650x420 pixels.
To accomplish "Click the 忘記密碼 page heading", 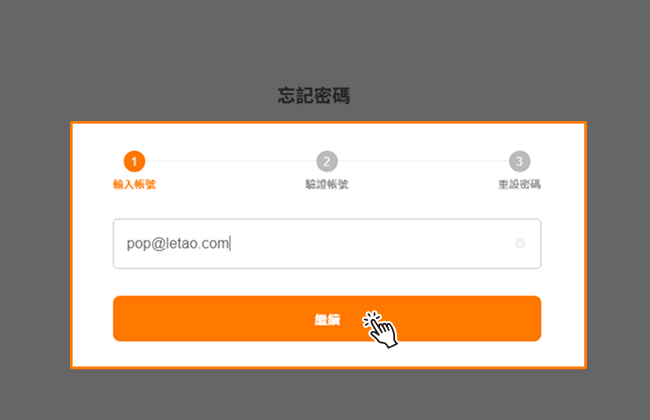I will point(314,96).
